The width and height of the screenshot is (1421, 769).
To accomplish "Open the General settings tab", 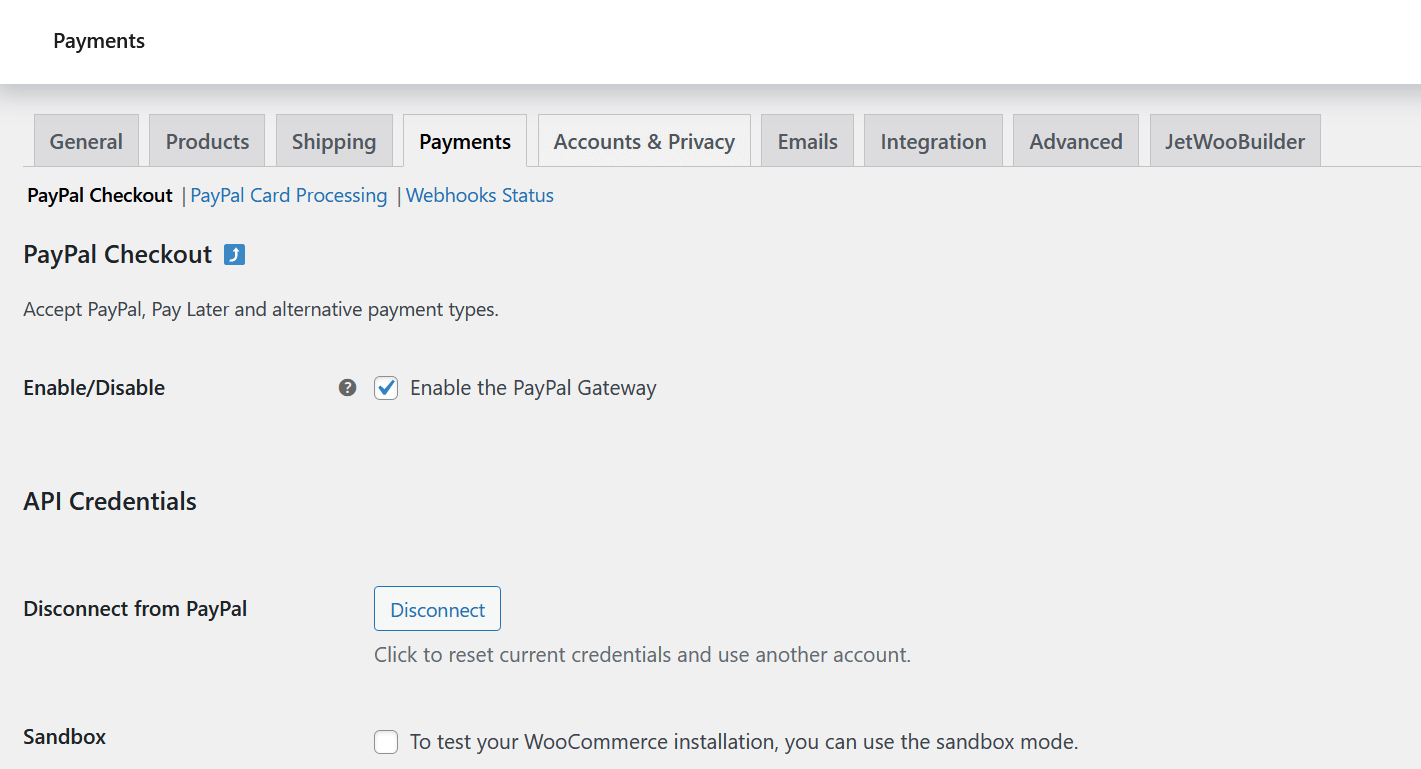I will (x=86, y=141).
